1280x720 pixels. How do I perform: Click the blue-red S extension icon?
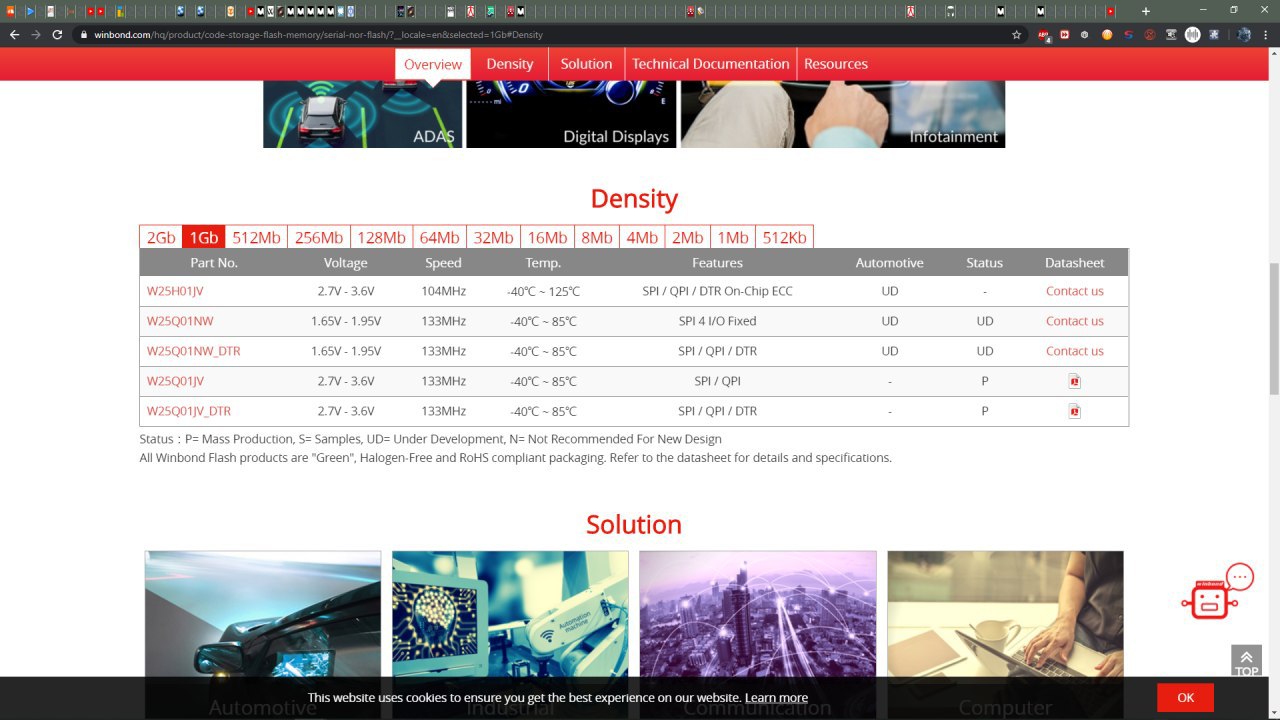pos(1128,34)
